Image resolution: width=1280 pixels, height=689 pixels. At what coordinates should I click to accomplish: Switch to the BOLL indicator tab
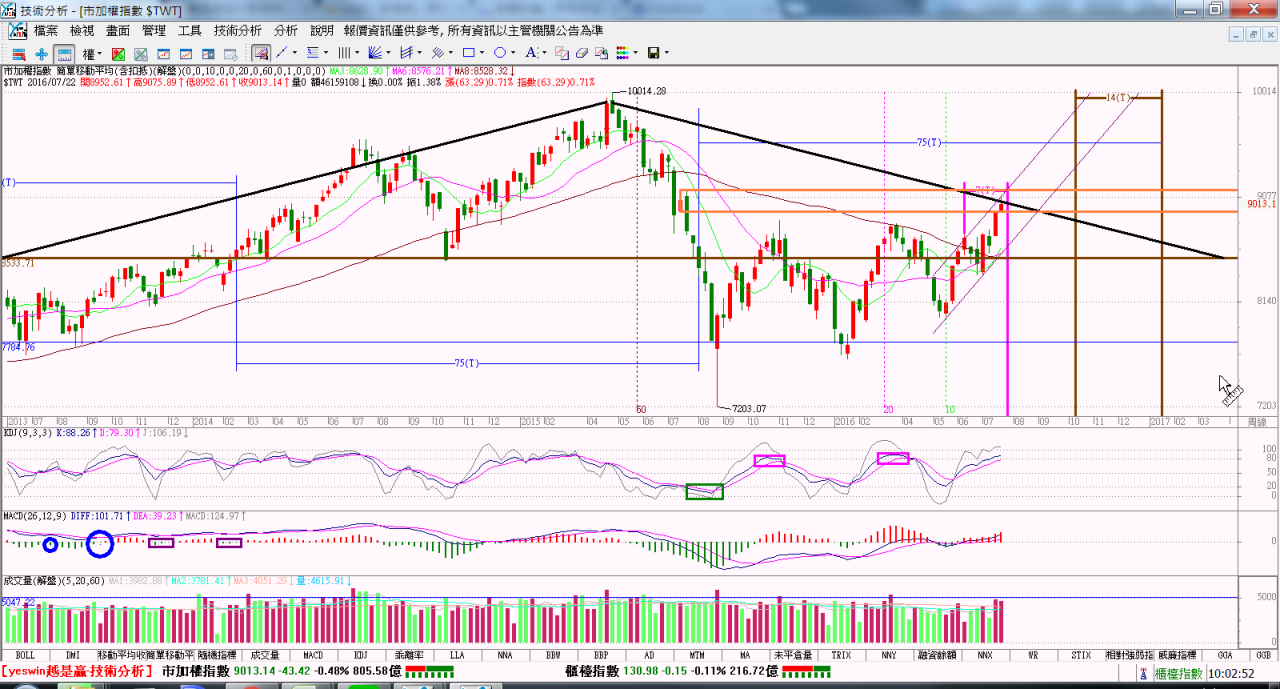[x=25, y=655]
